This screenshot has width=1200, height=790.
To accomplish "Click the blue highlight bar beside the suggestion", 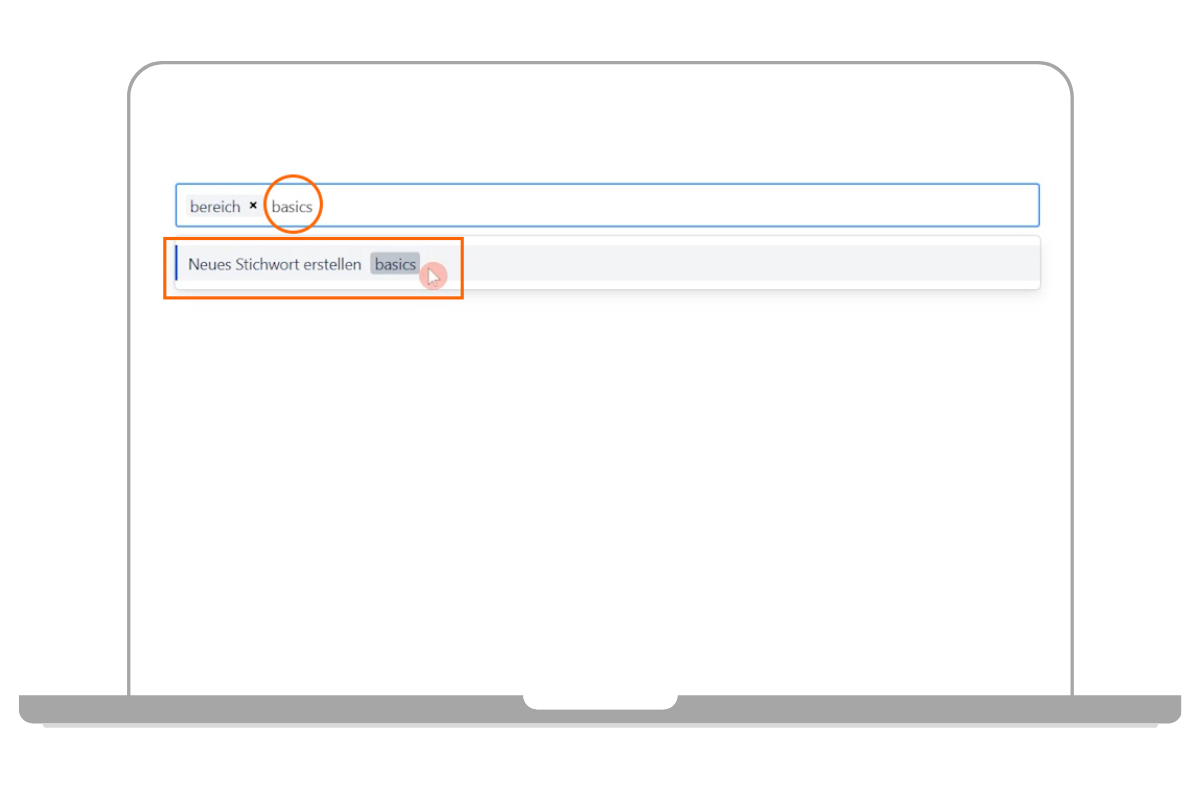I will pos(176,264).
